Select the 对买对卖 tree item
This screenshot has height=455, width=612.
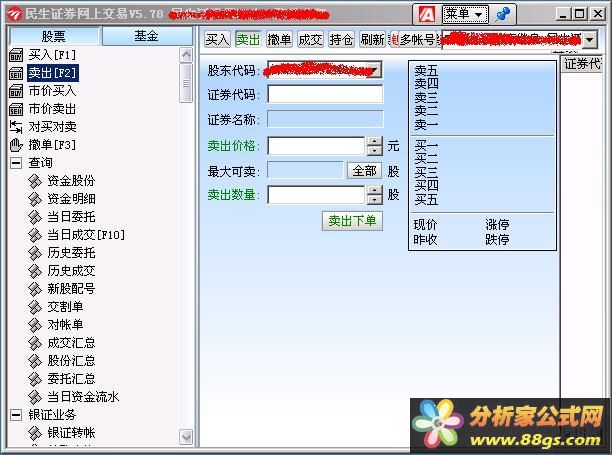52,127
